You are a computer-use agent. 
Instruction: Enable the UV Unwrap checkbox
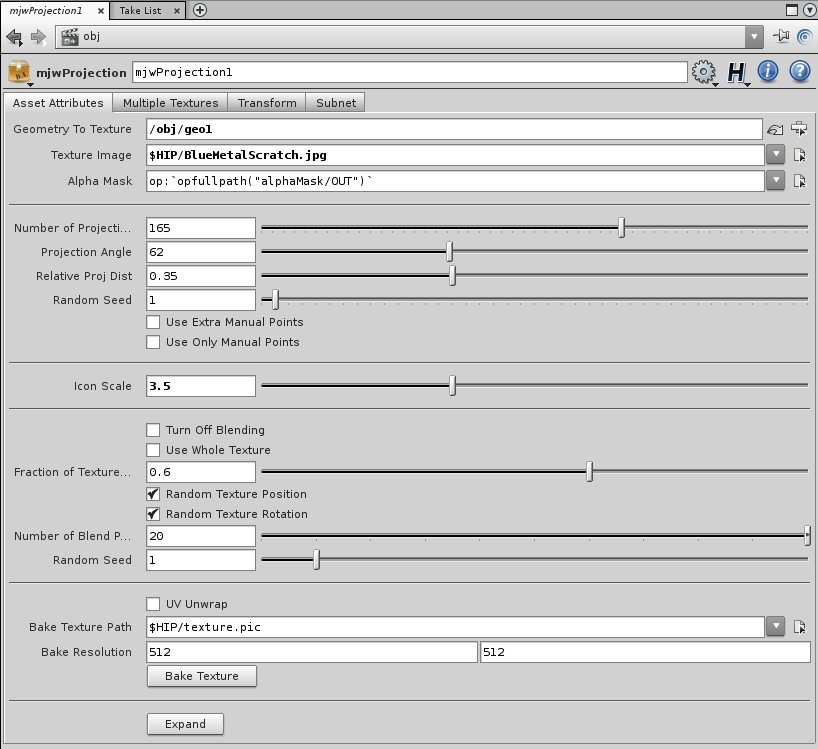(153, 604)
